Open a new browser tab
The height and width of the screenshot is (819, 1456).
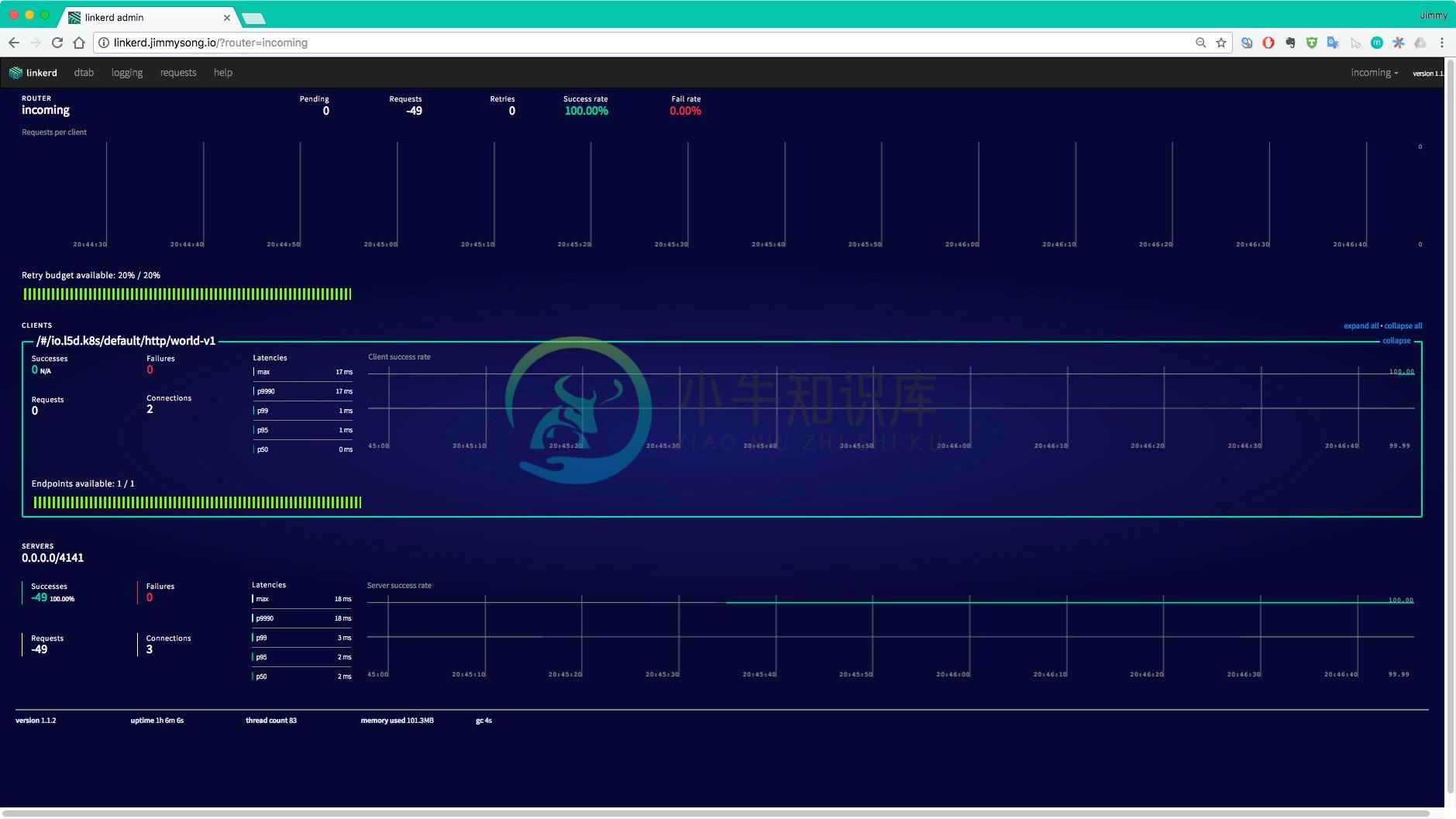coord(253,18)
